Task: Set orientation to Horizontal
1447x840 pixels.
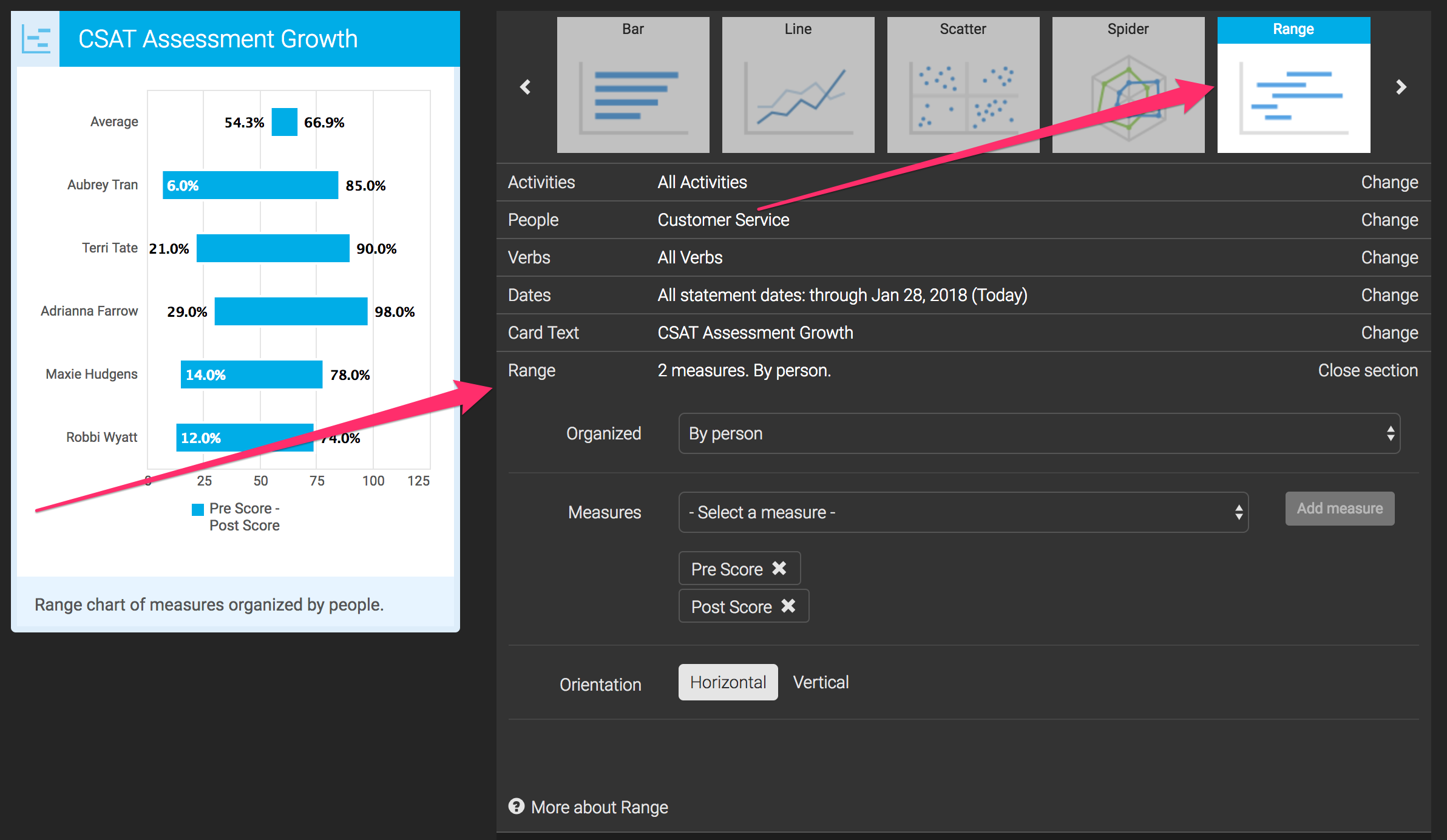Action: pyautogui.click(x=728, y=682)
